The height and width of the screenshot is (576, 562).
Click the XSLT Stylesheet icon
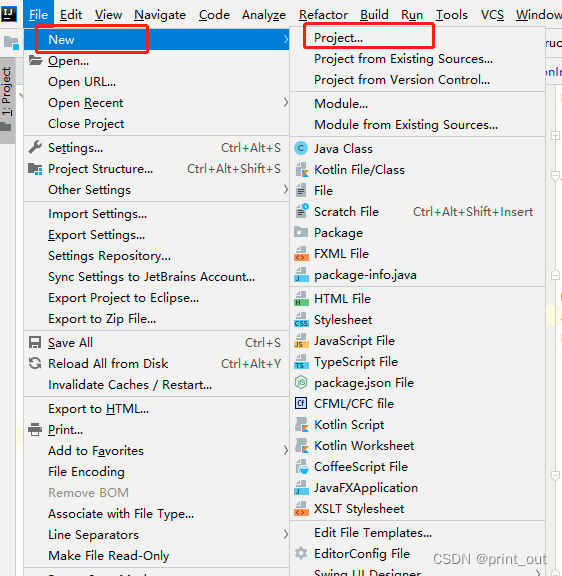point(301,509)
